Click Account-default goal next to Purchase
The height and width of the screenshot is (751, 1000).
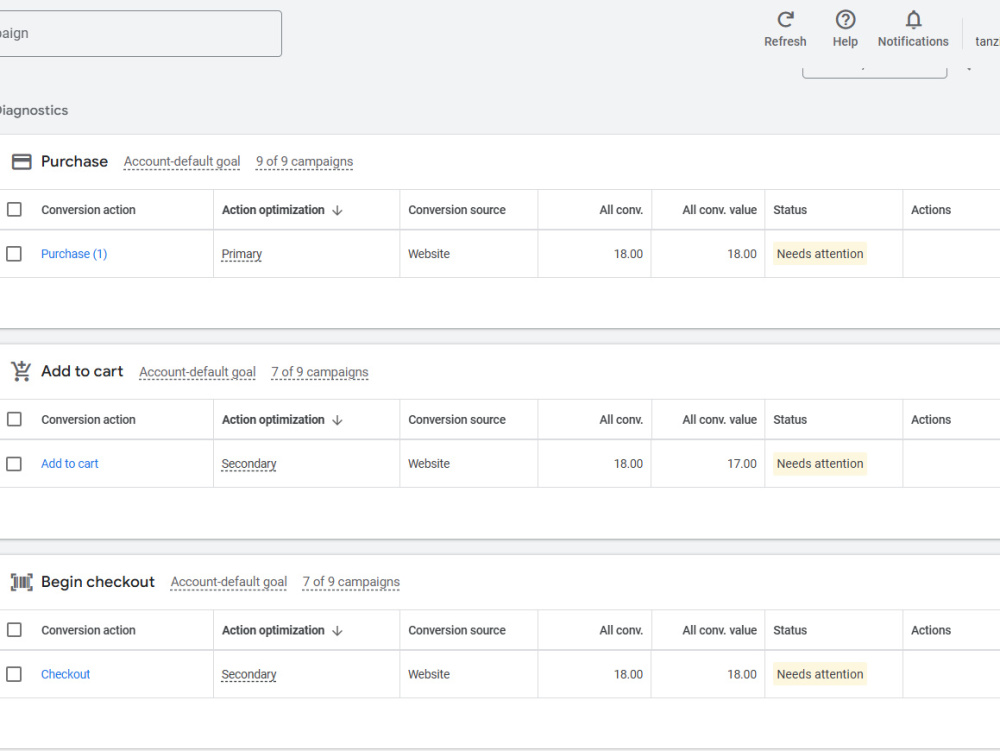[182, 161]
